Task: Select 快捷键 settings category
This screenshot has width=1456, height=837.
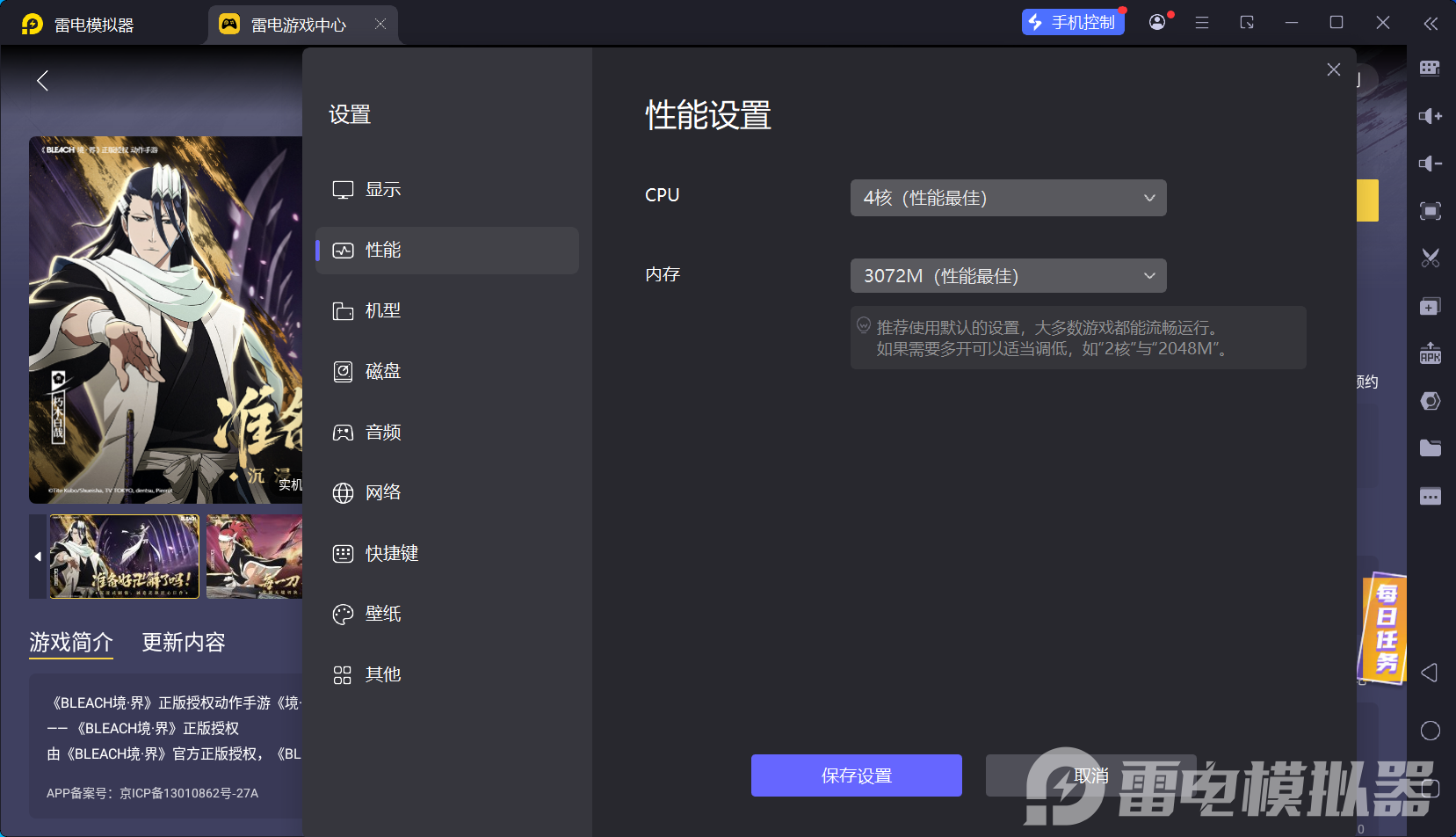Action: (446, 553)
